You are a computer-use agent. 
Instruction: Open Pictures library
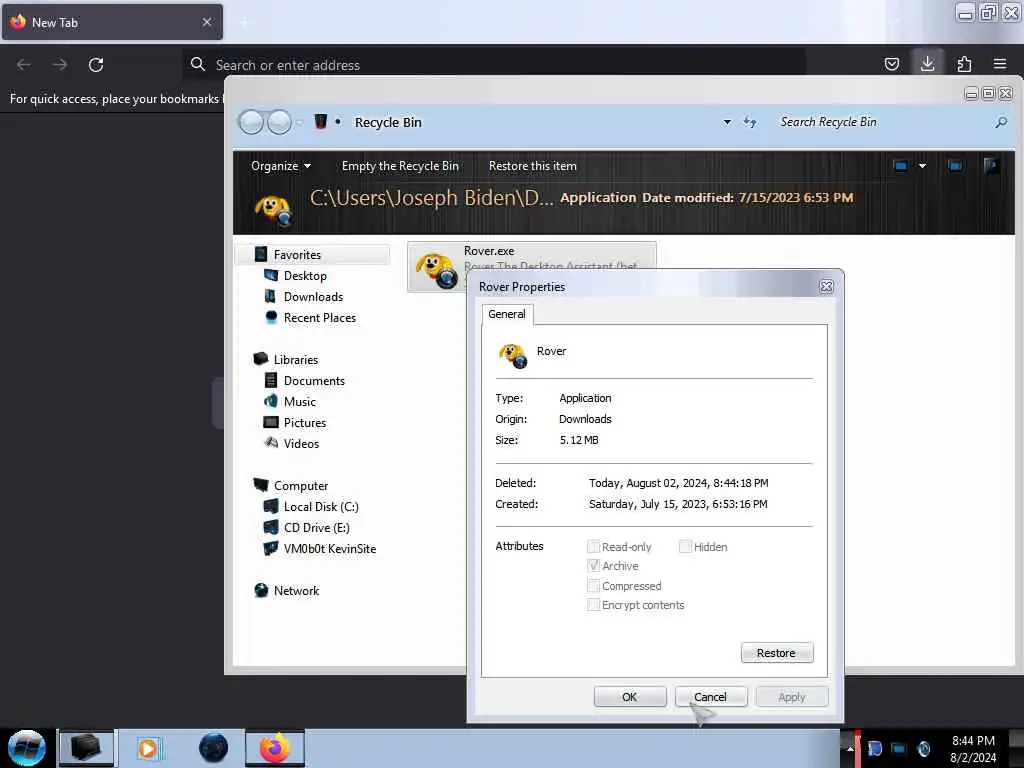coord(304,422)
